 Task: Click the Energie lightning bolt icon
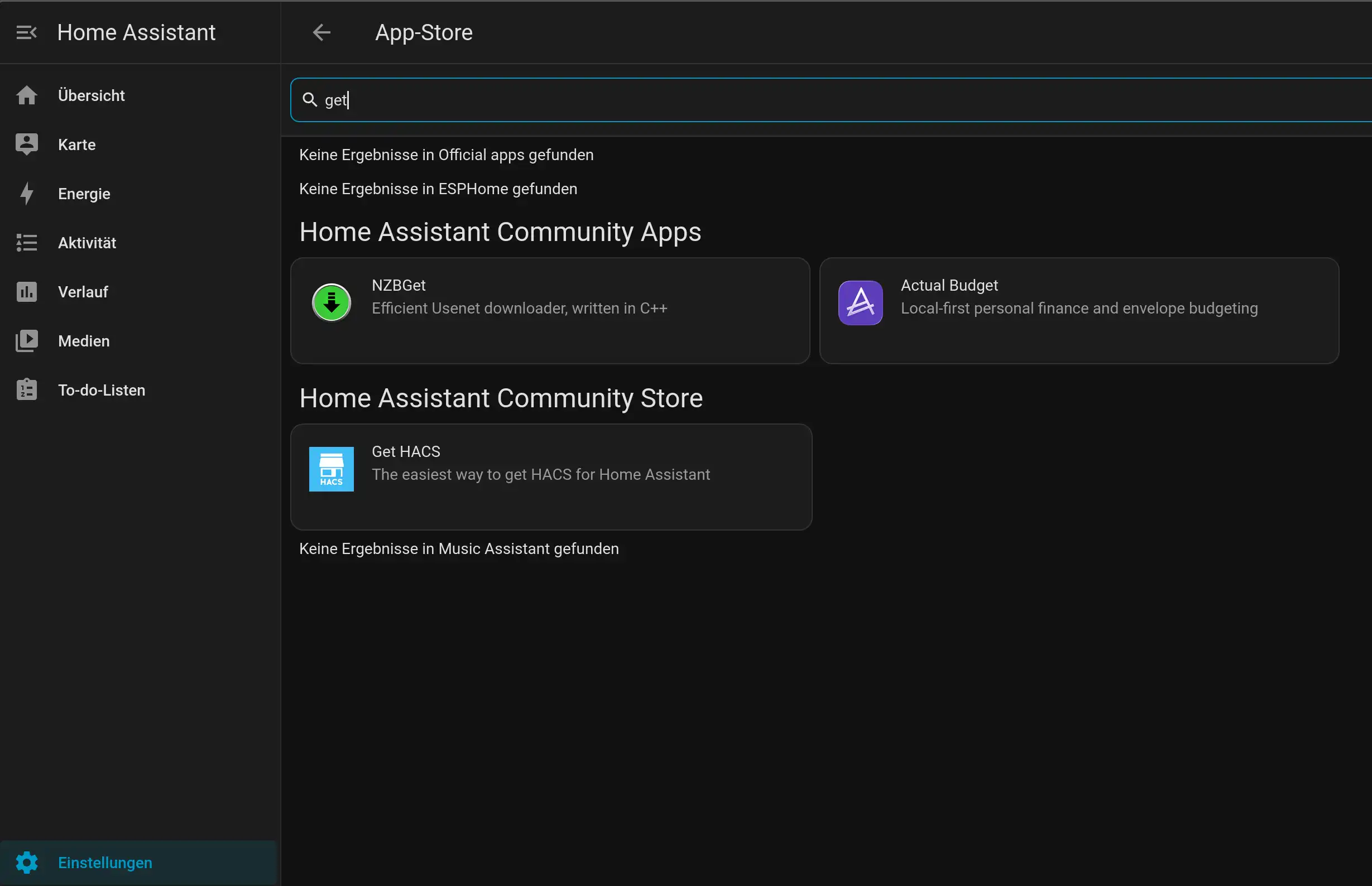point(26,194)
